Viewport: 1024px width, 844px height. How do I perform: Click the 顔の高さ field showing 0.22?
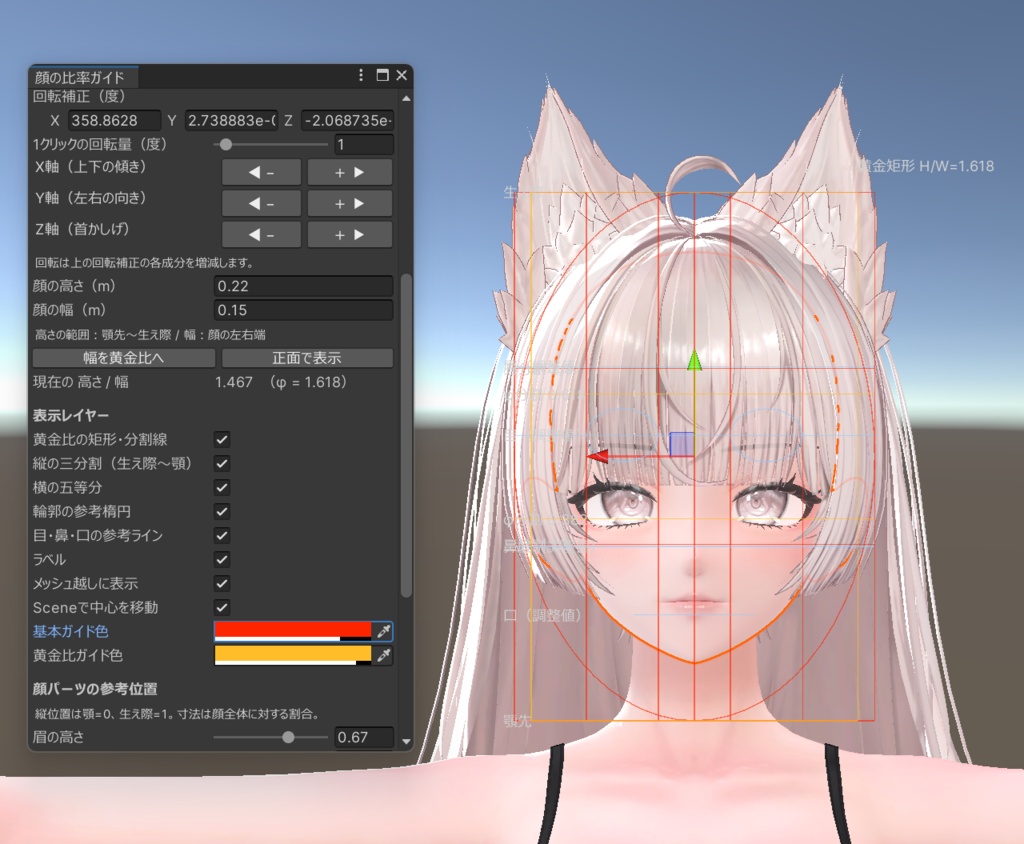coord(304,286)
